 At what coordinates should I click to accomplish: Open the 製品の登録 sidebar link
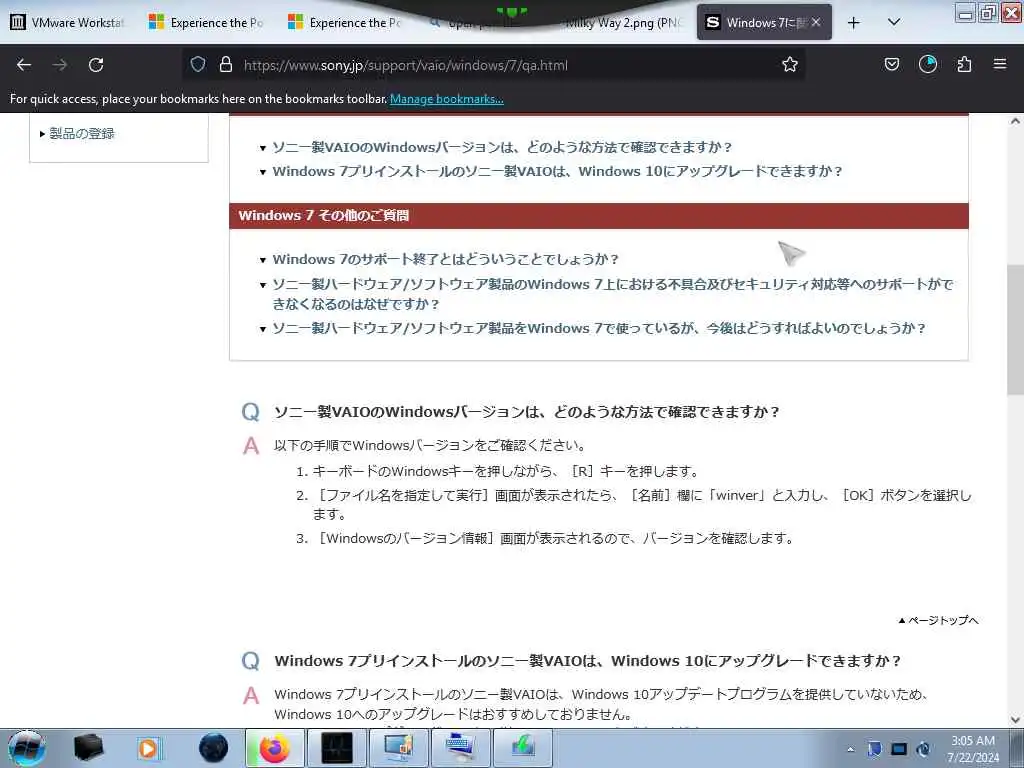(x=82, y=133)
